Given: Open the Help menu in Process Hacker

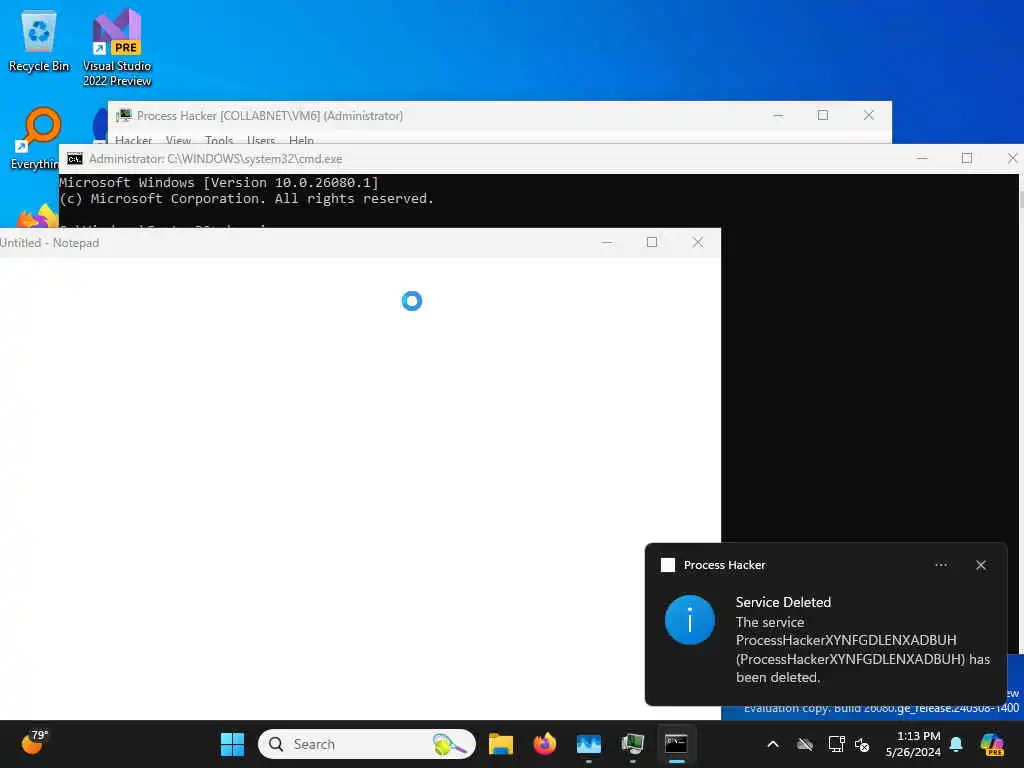Looking at the screenshot, I should [x=301, y=139].
